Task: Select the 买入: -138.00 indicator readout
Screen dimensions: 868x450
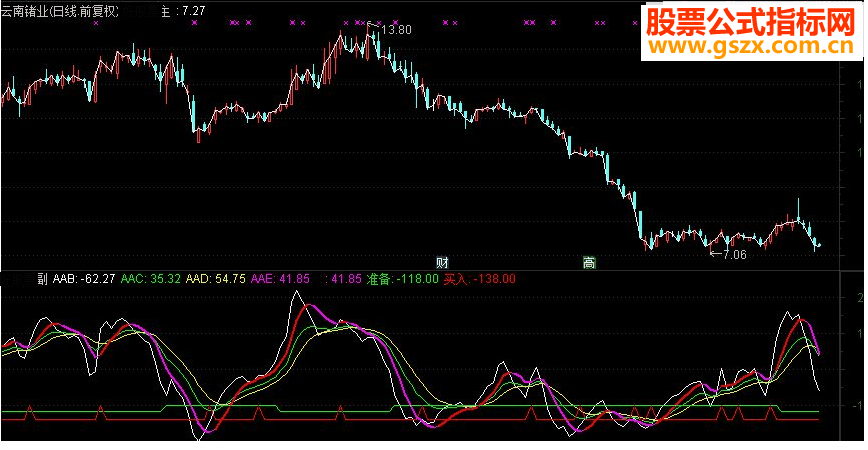Action: [x=479, y=279]
